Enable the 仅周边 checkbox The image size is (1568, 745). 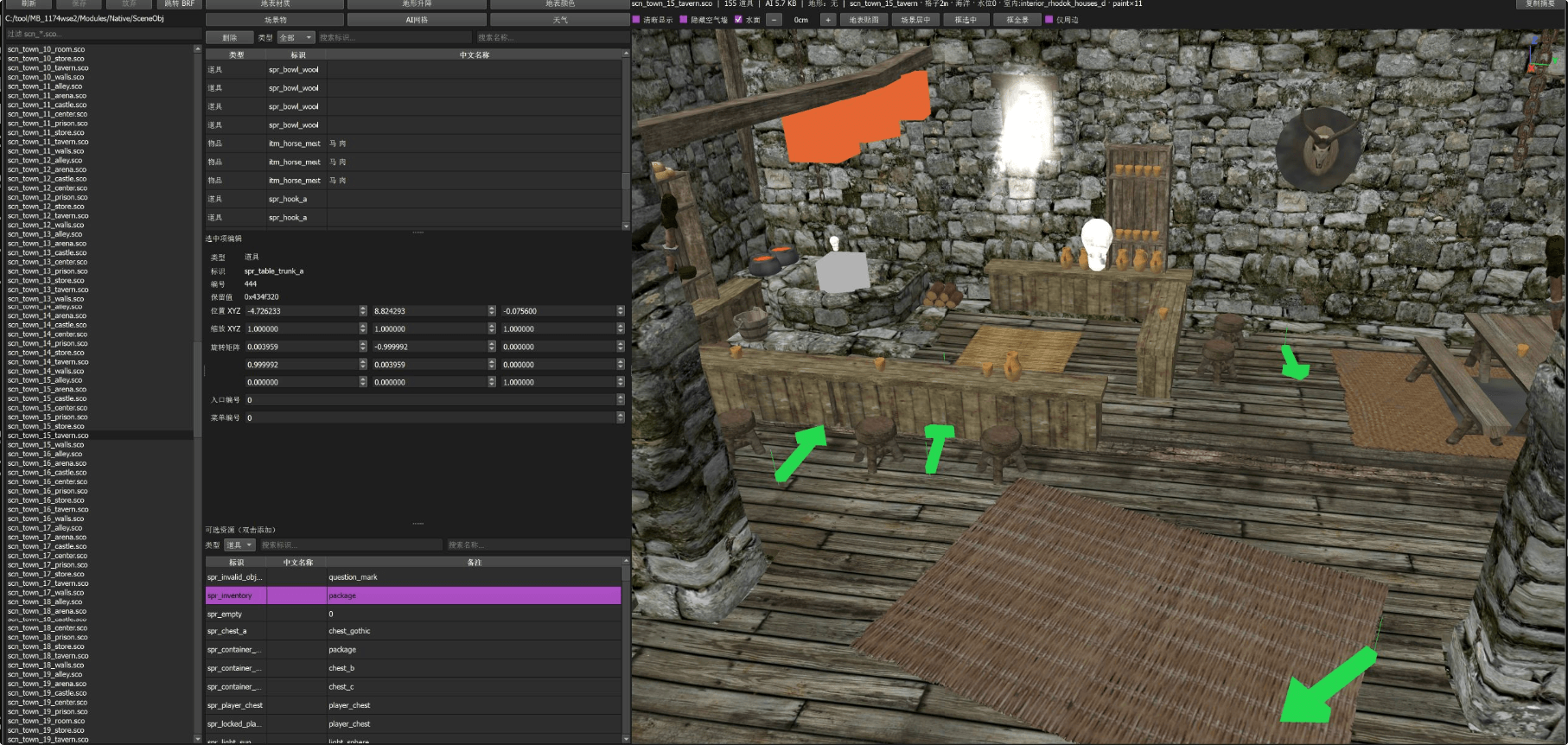1049,19
